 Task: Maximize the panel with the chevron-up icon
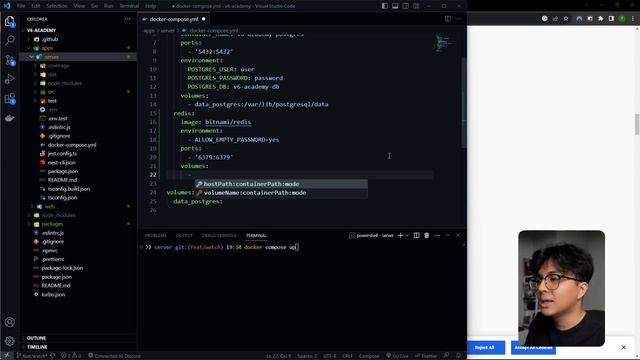click(x=447, y=236)
